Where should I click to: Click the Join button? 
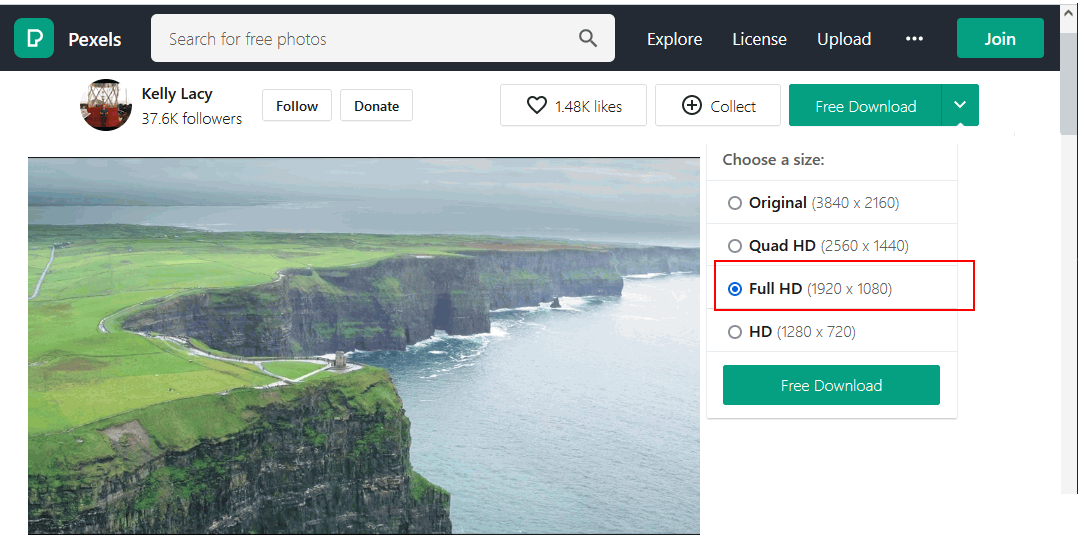(999, 39)
